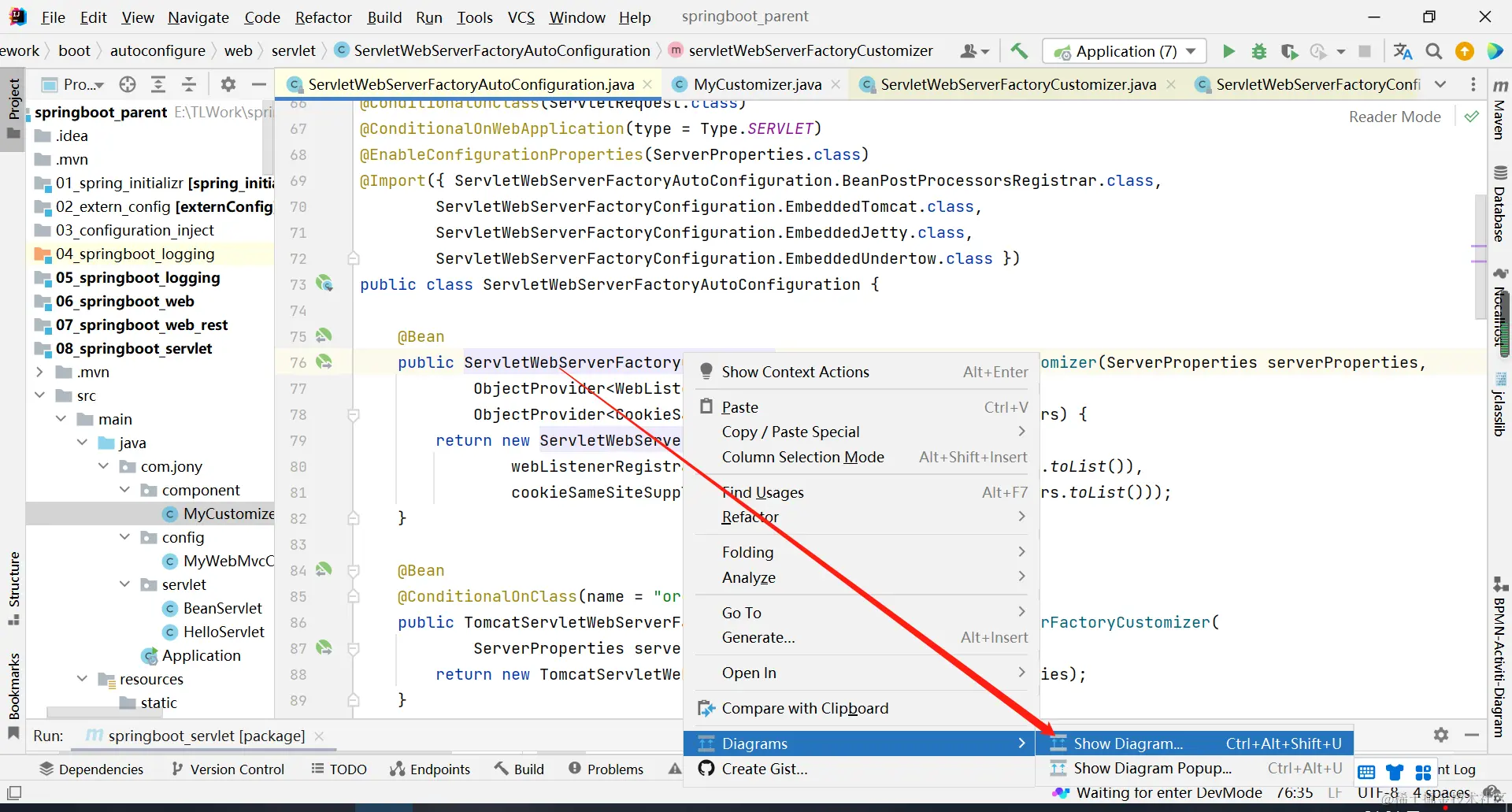
Task: Open the Database tool window
Action: 1500,204
